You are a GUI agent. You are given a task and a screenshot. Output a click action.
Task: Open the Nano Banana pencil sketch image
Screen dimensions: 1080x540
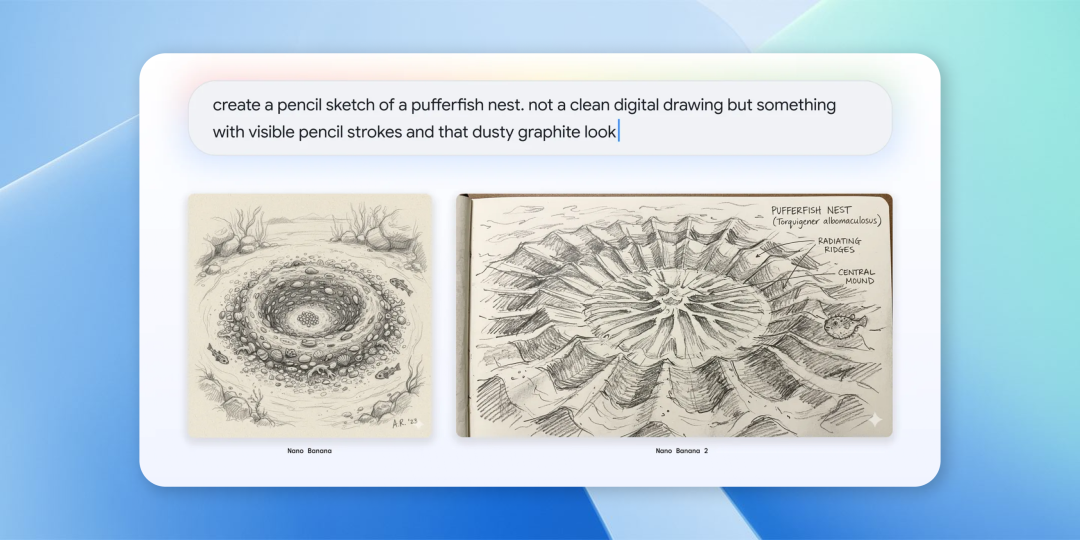310,315
